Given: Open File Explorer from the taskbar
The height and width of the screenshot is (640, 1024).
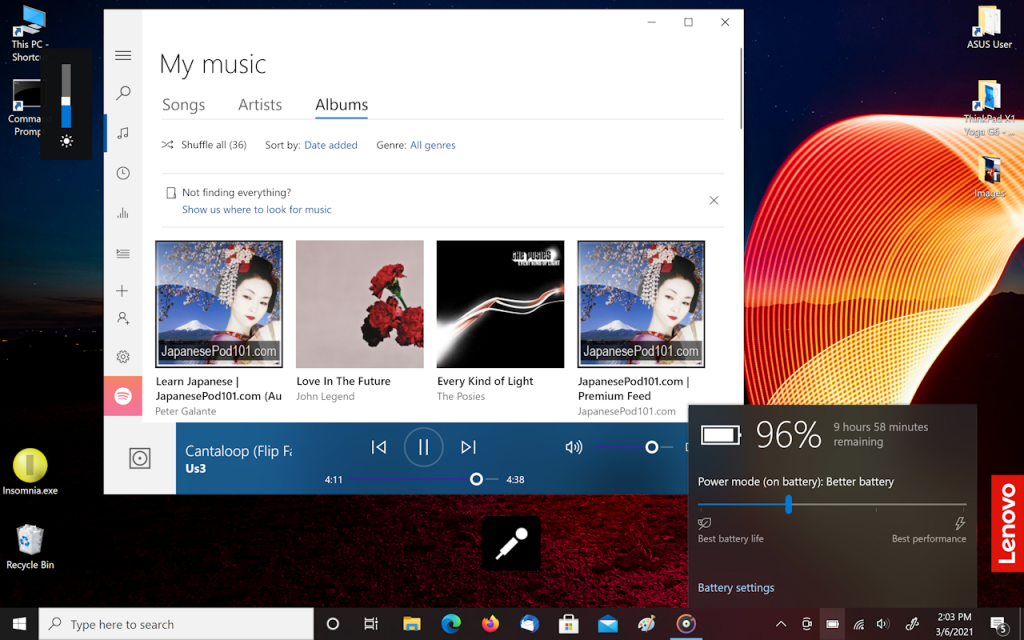Looking at the screenshot, I should [x=411, y=624].
